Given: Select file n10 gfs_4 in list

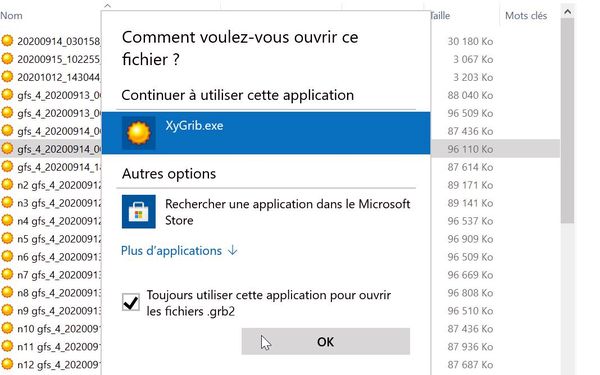Looking at the screenshot, I should tap(51, 329).
